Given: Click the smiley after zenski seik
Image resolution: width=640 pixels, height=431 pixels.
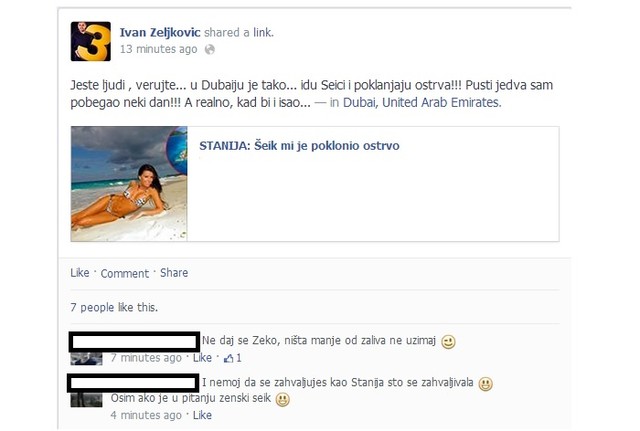Looking at the screenshot, I should click(x=282, y=399).
